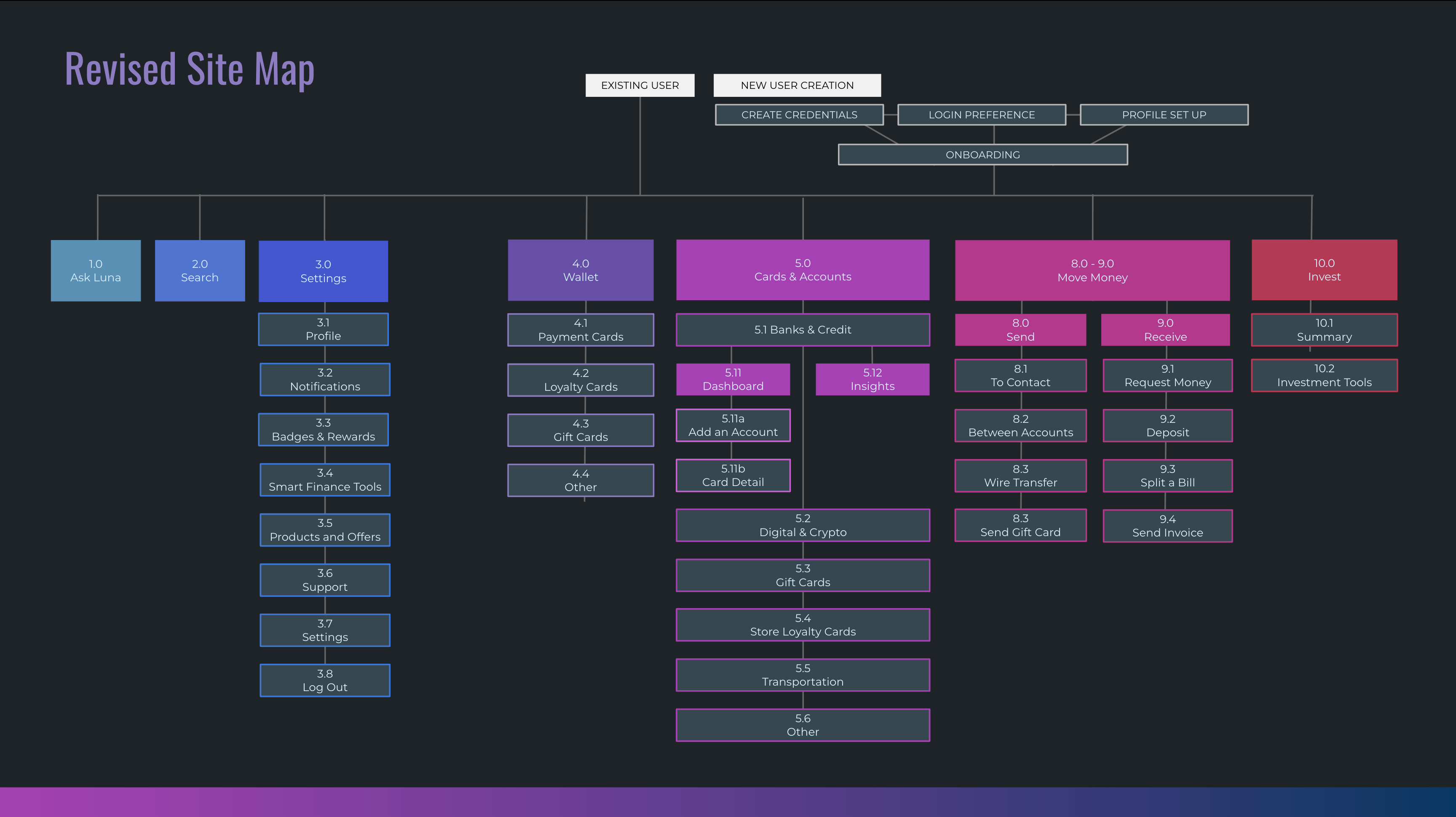1456x817 pixels.
Task: Select the 10.0 Invest box
Action: click(x=1324, y=270)
